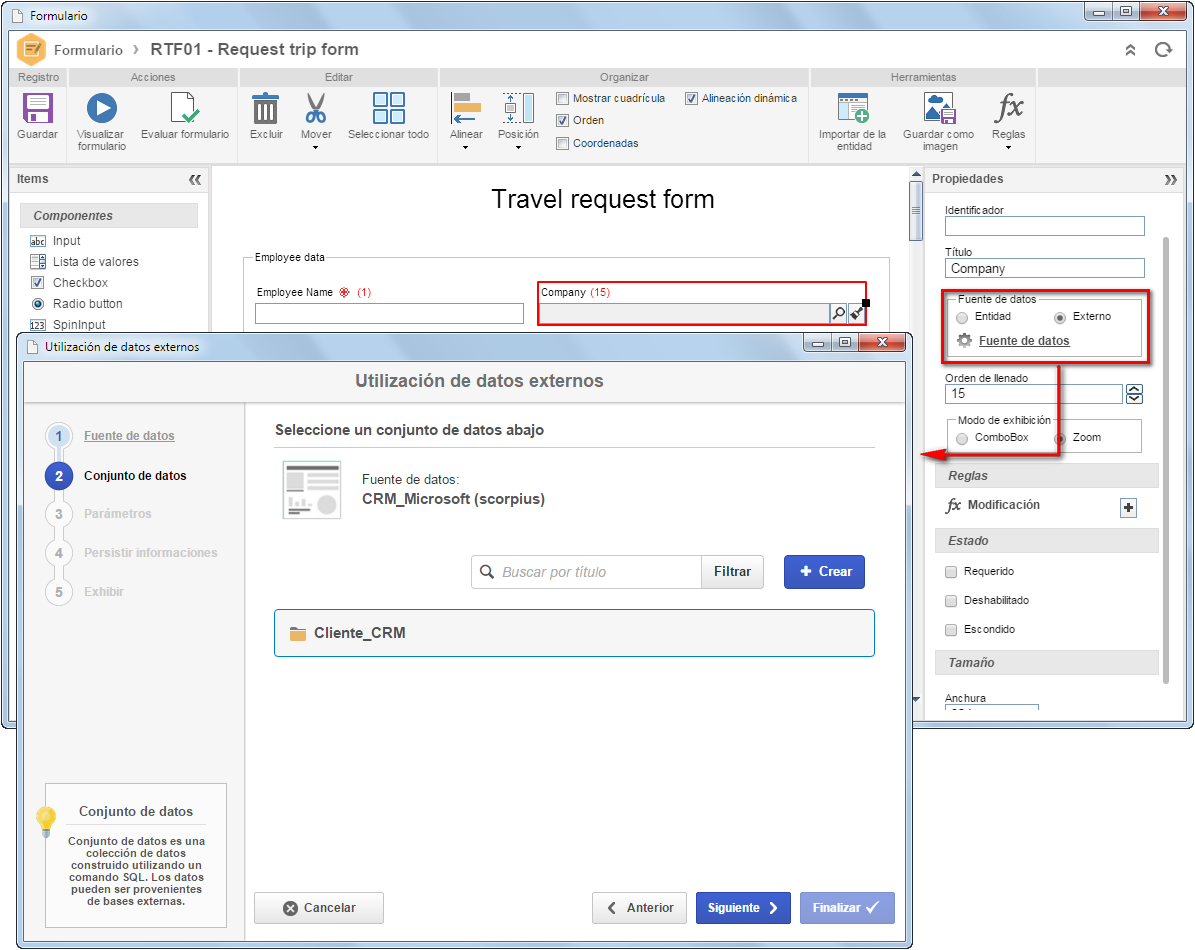Enable the Deshabilitado checkbox

click(950, 600)
